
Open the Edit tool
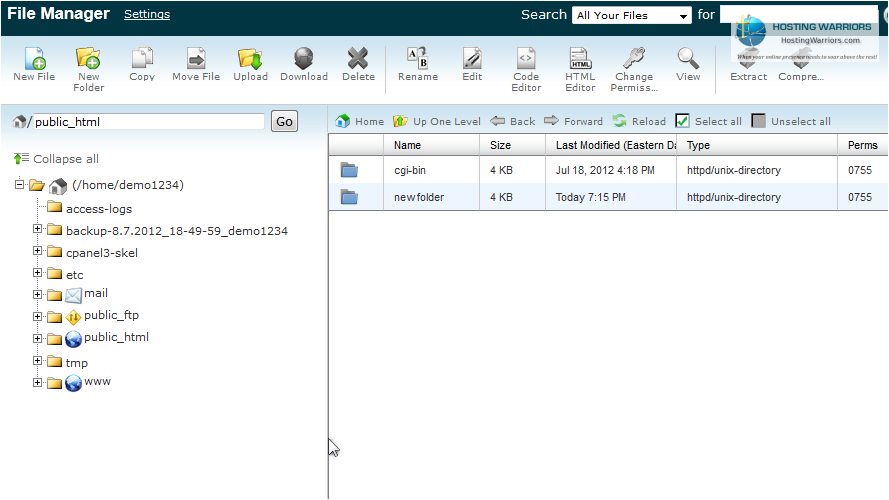point(472,58)
